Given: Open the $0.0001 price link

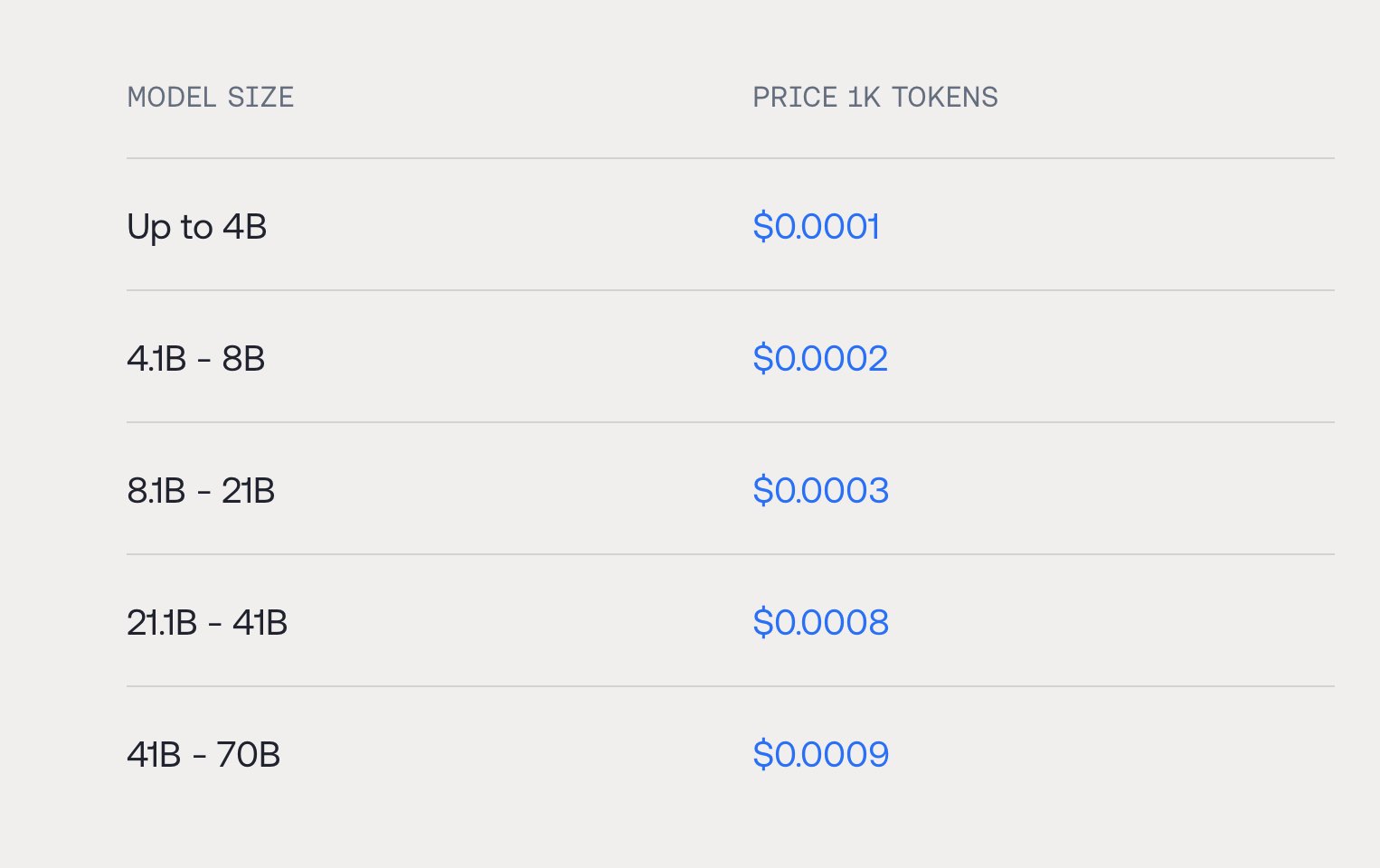Looking at the screenshot, I should [x=816, y=226].
